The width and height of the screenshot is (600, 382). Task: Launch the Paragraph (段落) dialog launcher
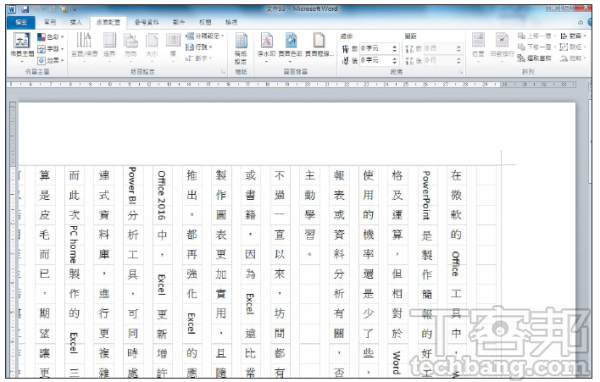[461, 72]
